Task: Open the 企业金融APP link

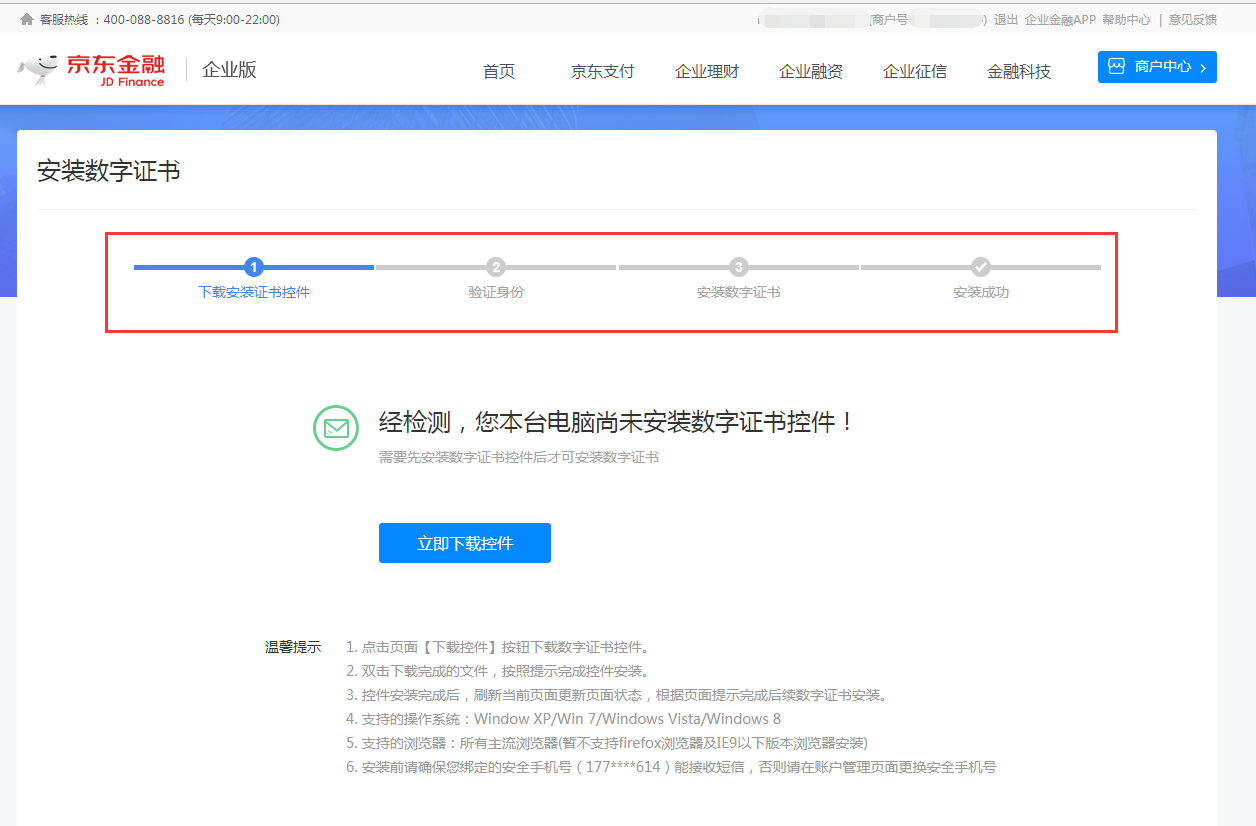Action: (x=1060, y=19)
